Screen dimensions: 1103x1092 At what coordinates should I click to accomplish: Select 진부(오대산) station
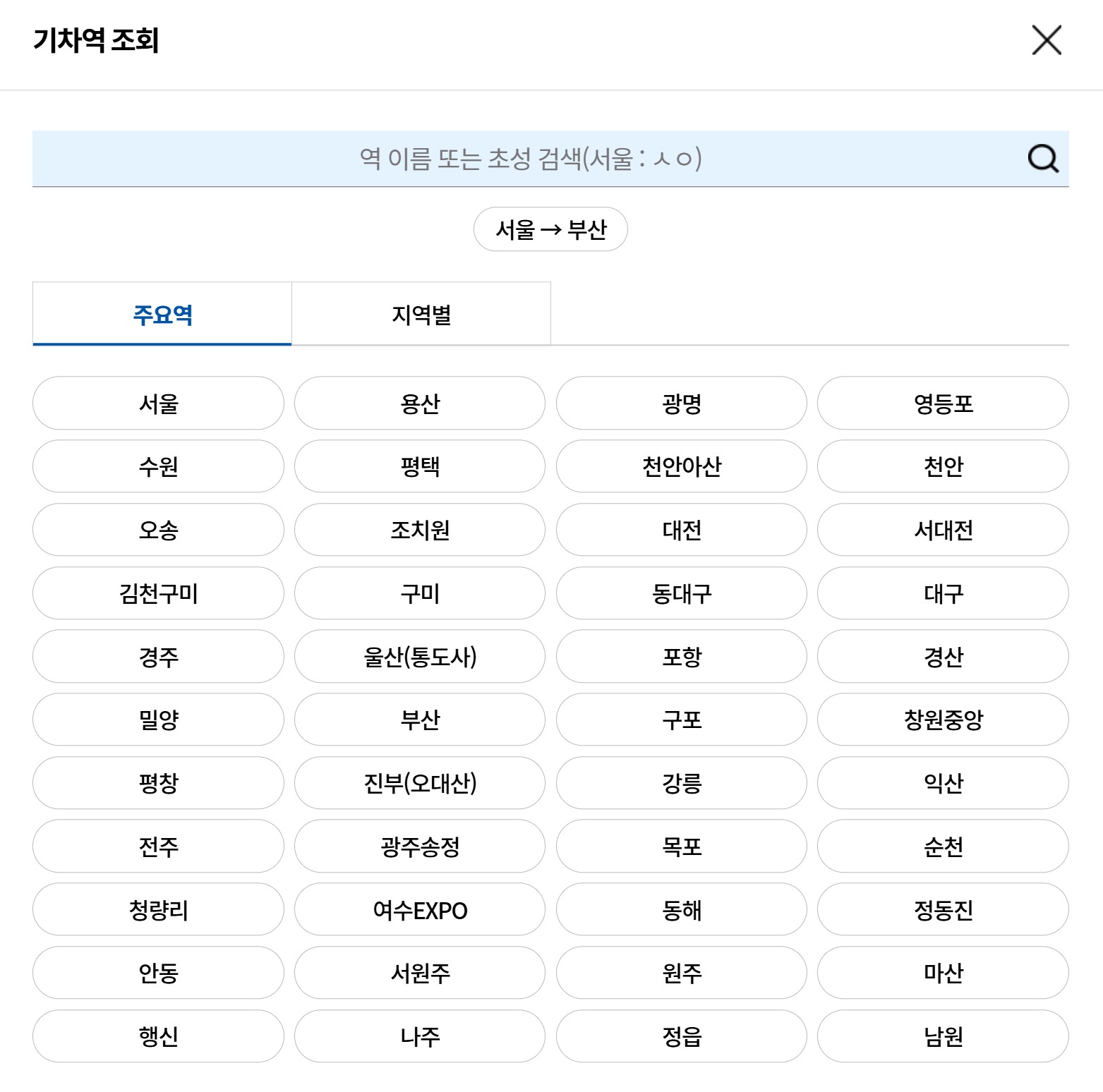click(419, 783)
